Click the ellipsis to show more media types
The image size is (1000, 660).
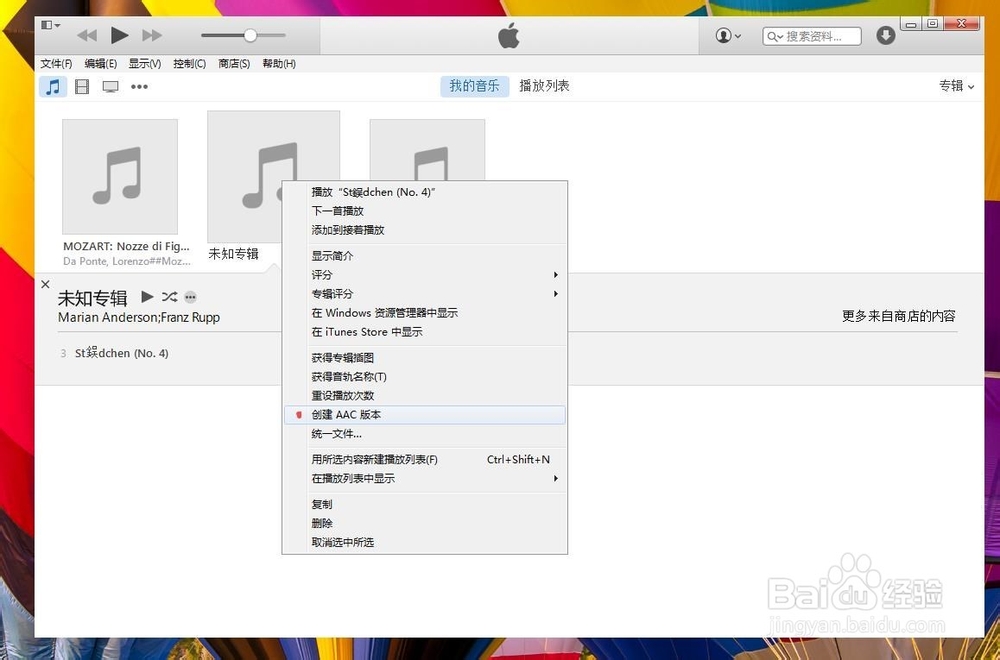pos(139,86)
